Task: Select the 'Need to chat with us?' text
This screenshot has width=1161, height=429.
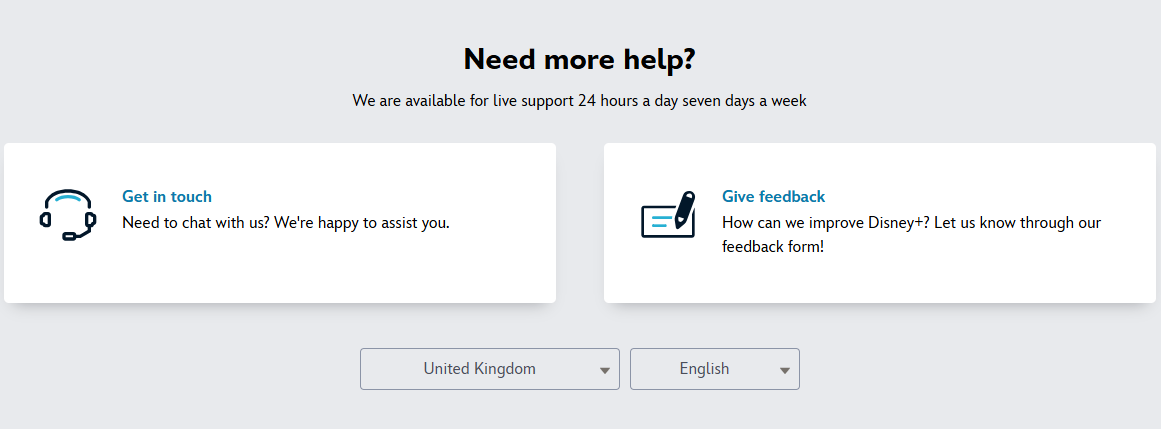Action: tap(196, 222)
